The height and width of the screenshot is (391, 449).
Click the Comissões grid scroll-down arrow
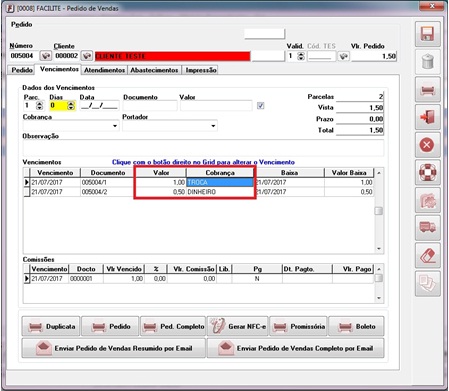[379, 298]
